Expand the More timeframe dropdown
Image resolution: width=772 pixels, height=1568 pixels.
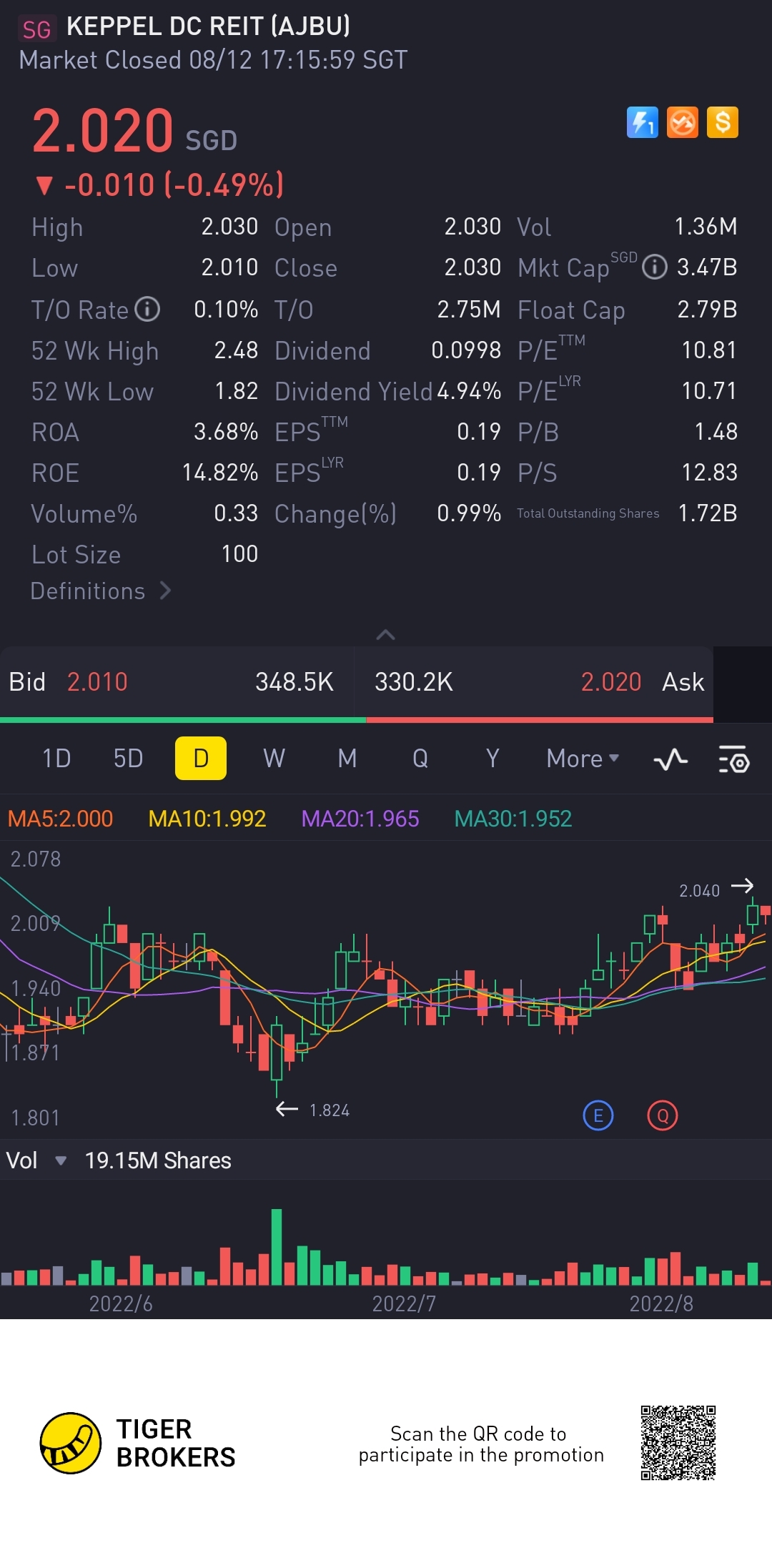tap(583, 759)
